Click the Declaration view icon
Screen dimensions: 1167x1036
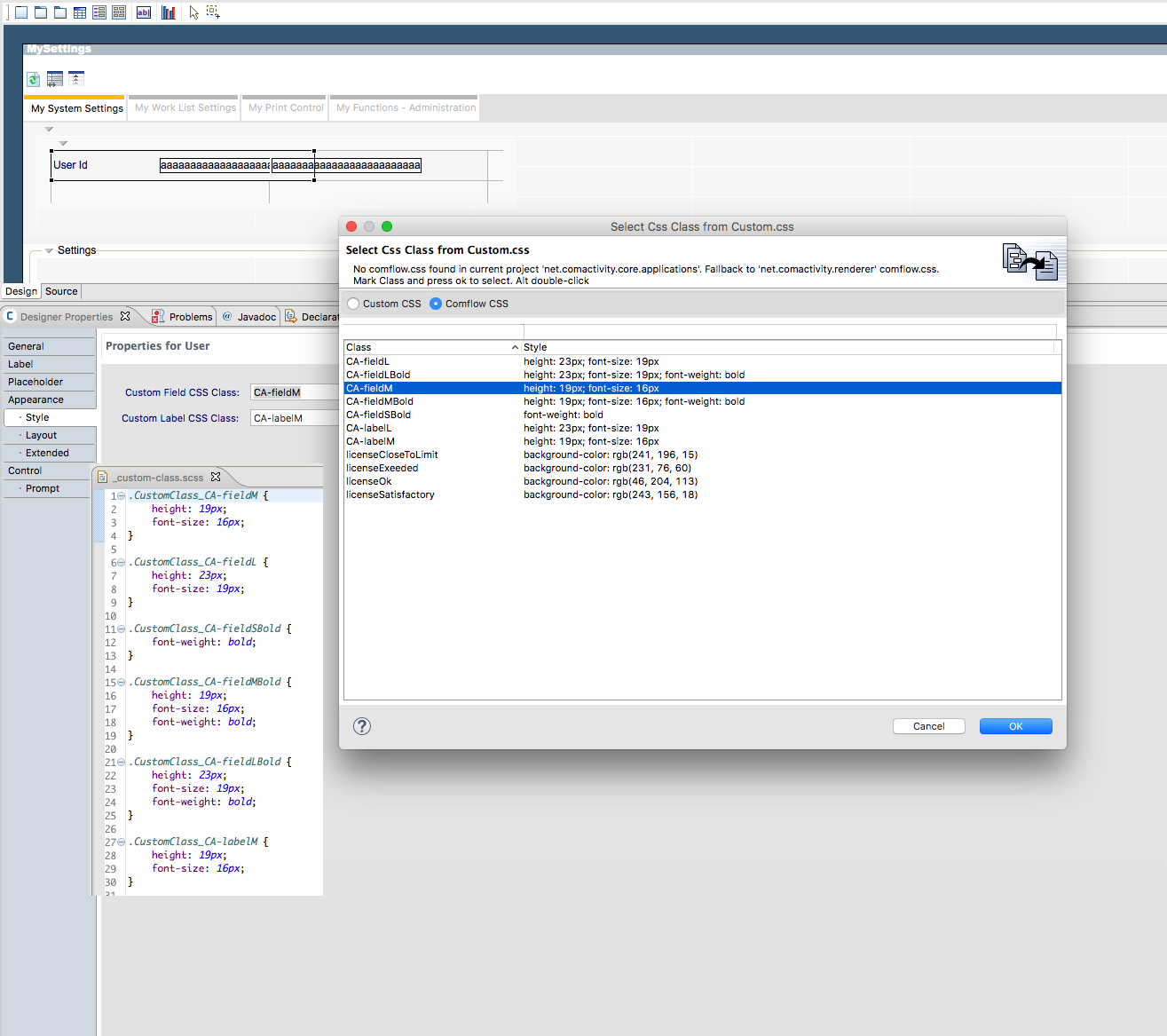coord(291,316)
